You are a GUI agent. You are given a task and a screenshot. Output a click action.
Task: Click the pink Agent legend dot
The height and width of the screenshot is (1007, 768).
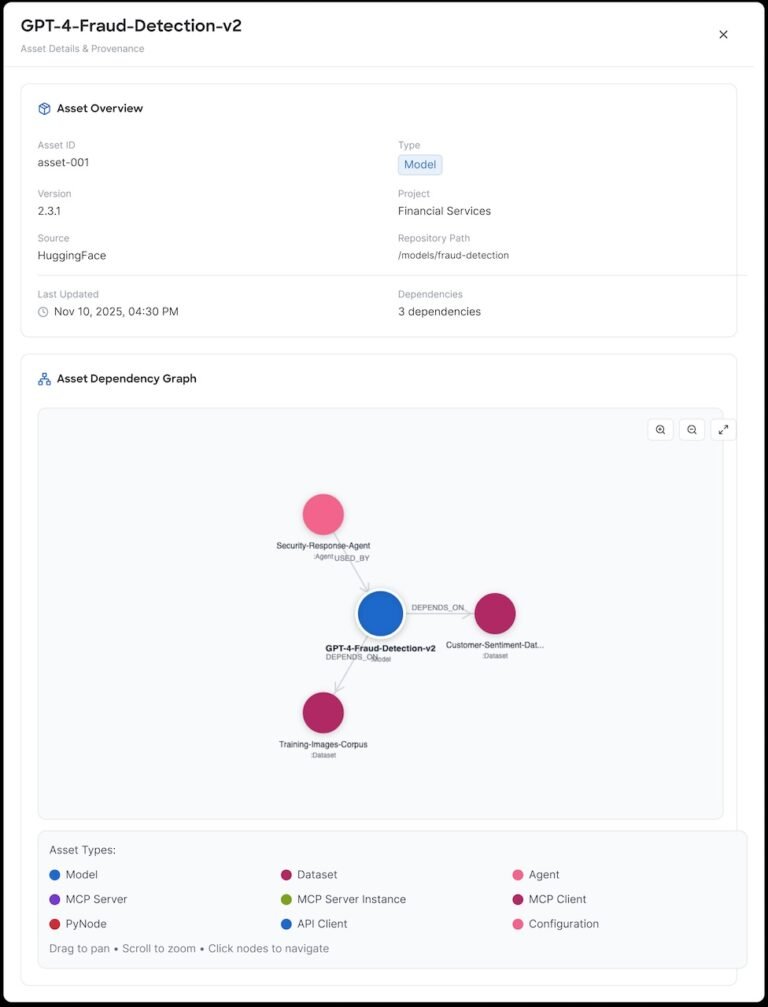[518, 875]
